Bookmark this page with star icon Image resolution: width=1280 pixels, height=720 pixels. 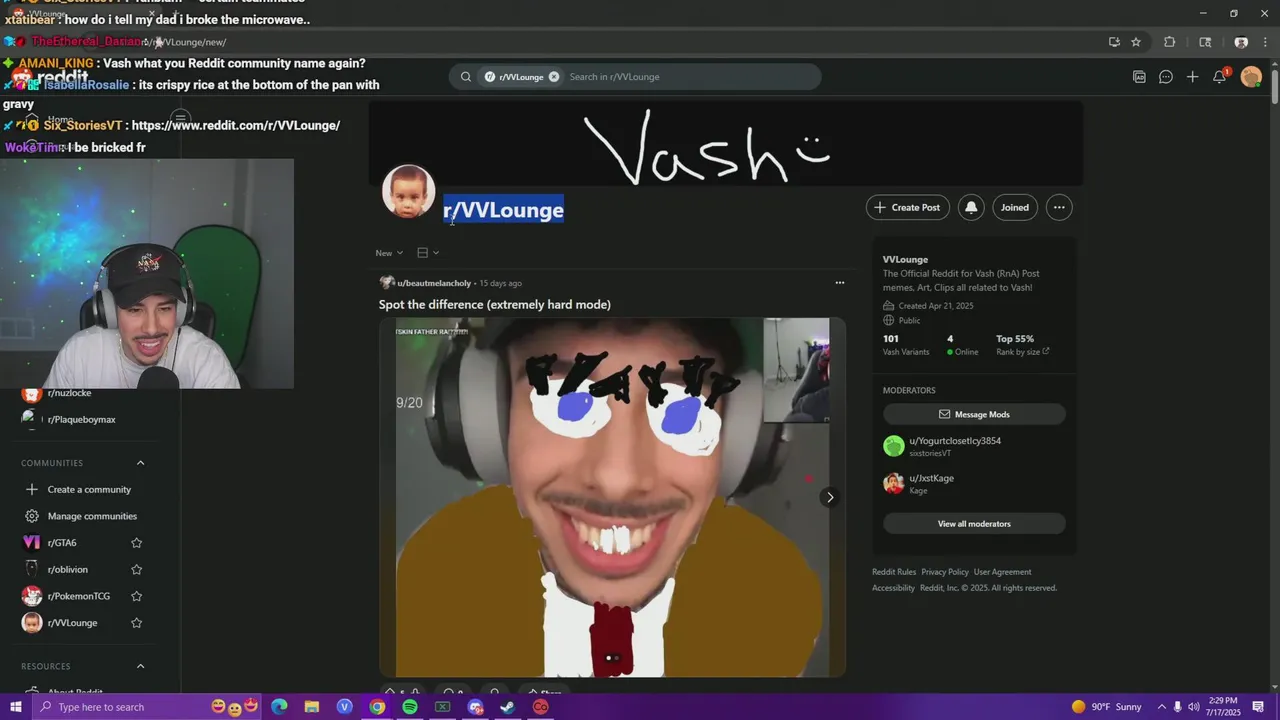(1136, 42)
